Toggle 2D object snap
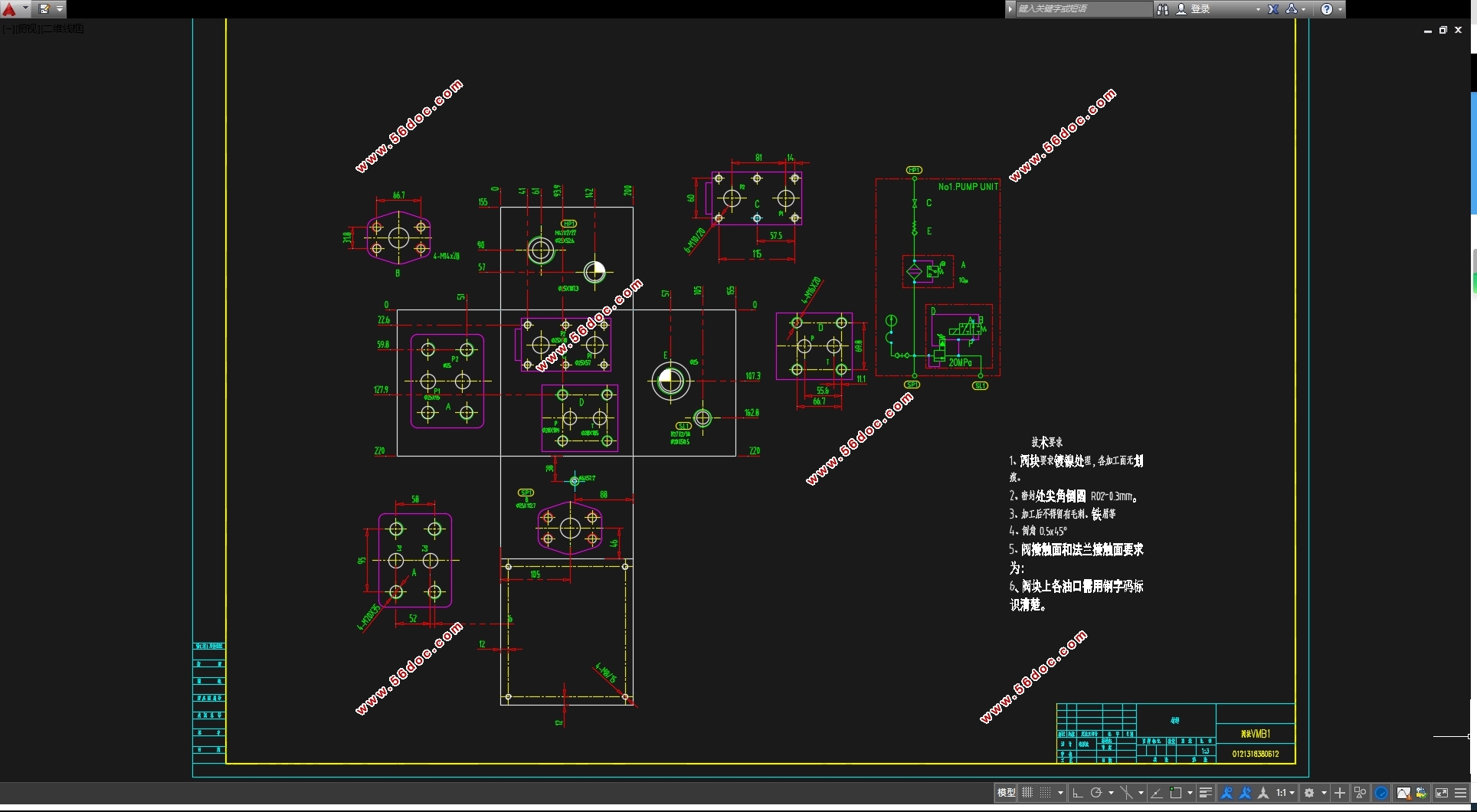The image size is (1477, 812). click(1176, 793)
